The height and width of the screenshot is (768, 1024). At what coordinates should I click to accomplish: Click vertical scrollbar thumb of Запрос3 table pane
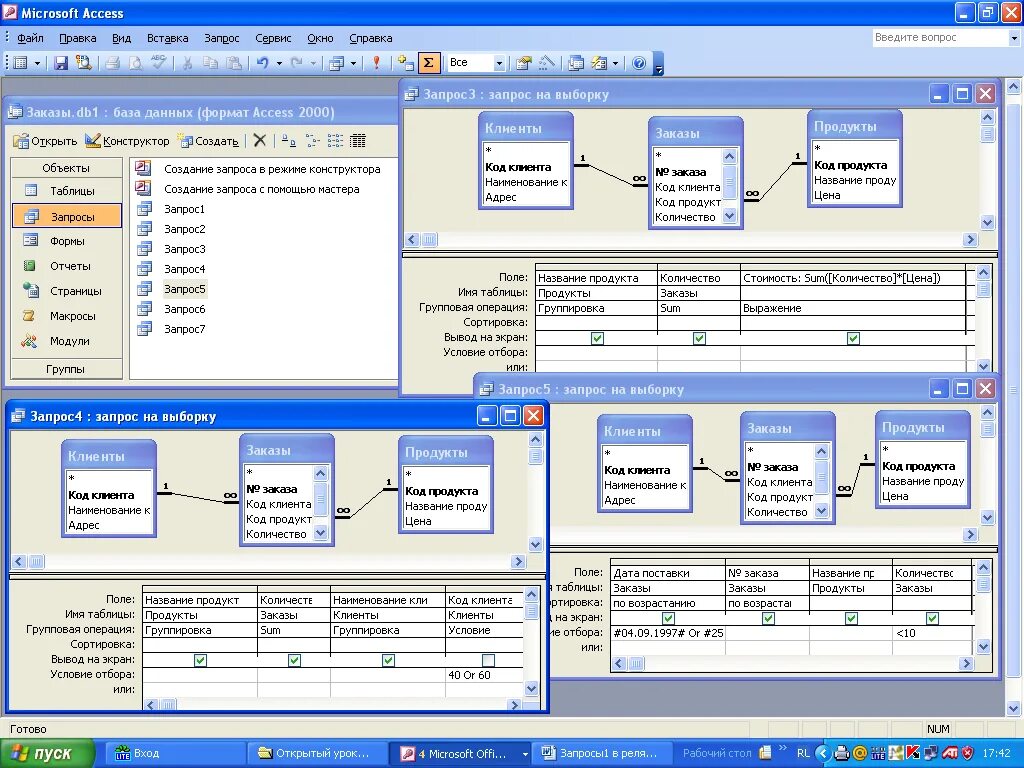click(x=987, y=134)
